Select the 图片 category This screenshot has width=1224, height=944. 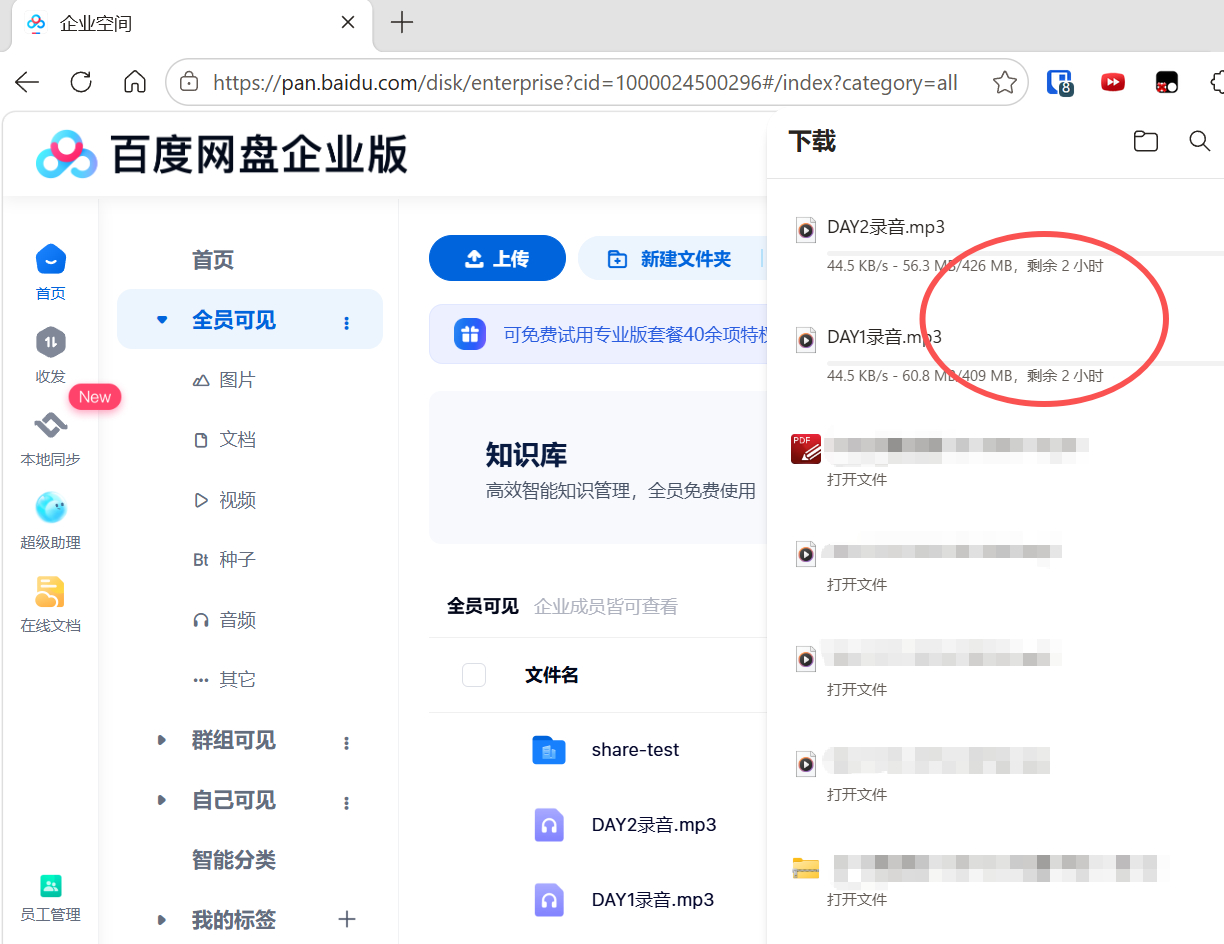point(224,380)
